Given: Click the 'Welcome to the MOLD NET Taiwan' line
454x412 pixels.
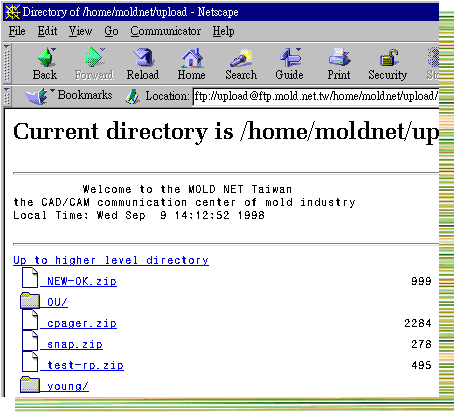Looking at the screenshot, I should (187, 189).
